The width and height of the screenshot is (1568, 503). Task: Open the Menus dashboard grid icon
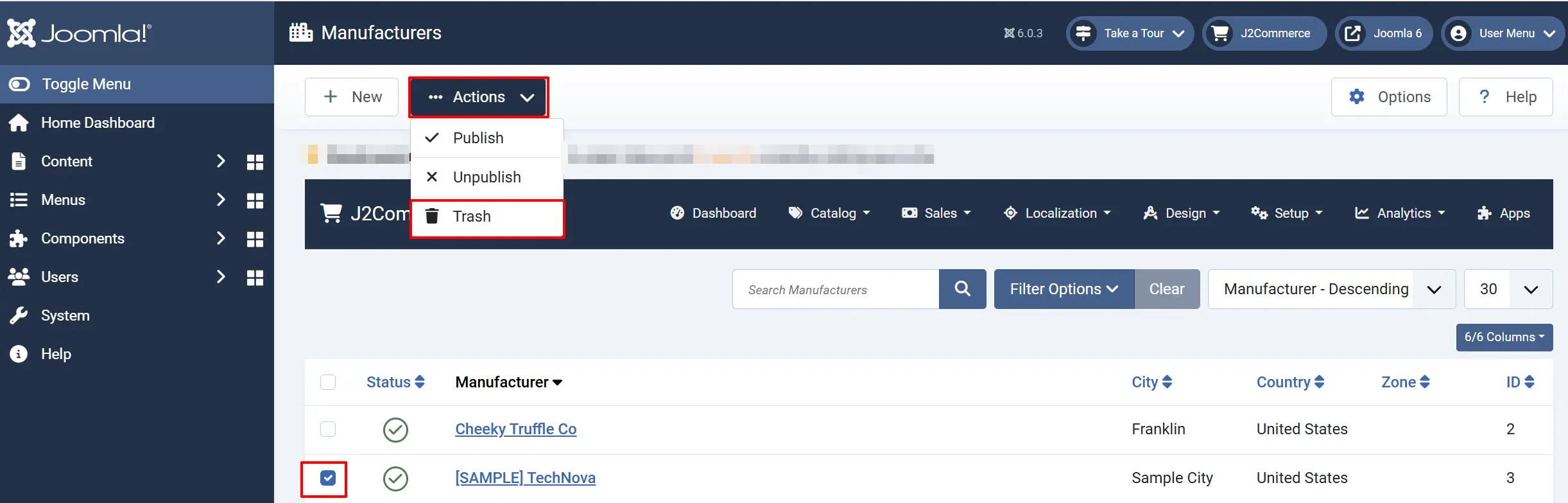(x=255, y=200)
